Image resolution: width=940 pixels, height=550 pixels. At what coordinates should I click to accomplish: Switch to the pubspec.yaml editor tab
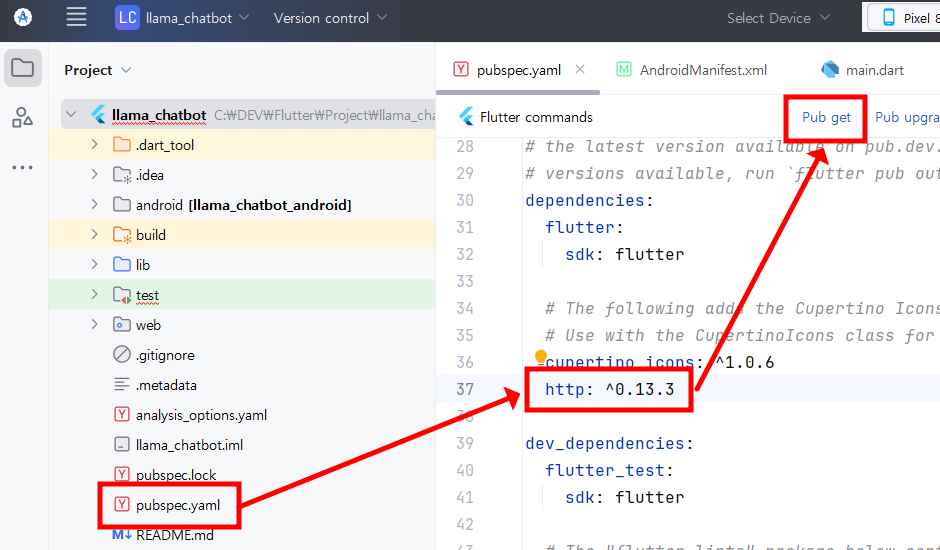[519, 70]
